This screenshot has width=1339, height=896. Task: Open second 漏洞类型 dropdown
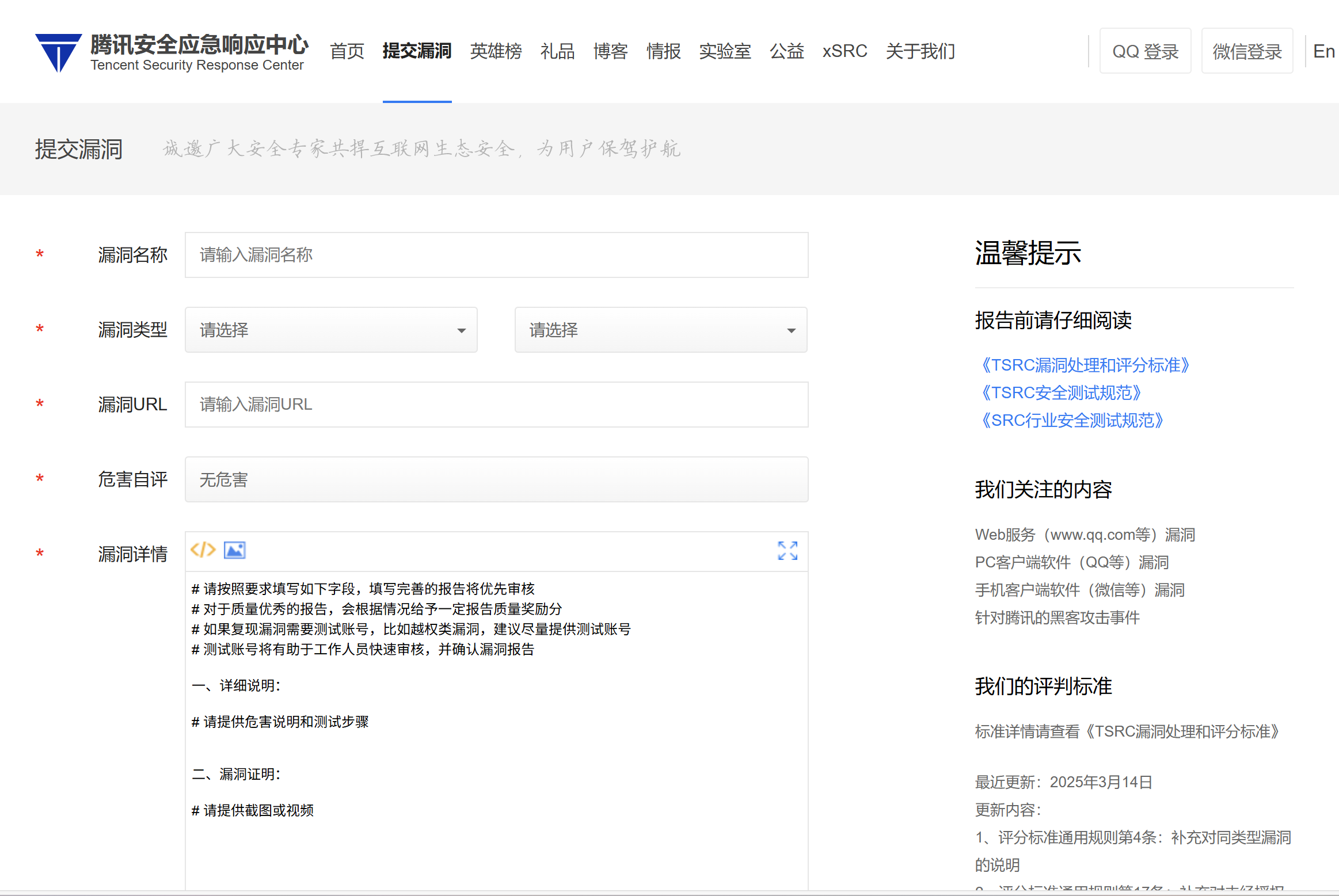click(x=660, y=330)
